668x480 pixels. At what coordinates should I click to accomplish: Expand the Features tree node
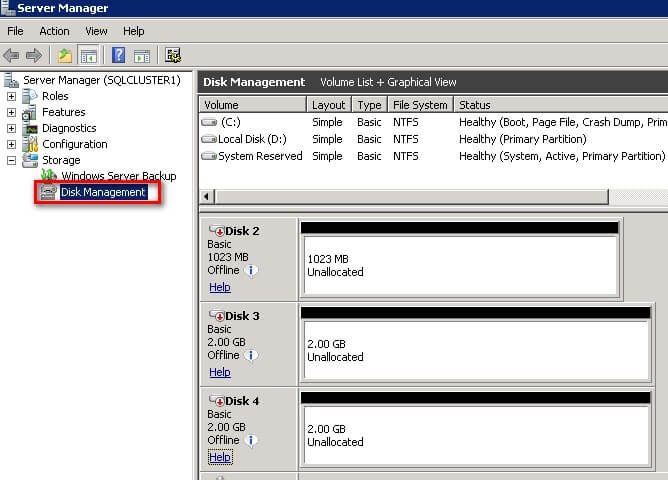point(12,112)
